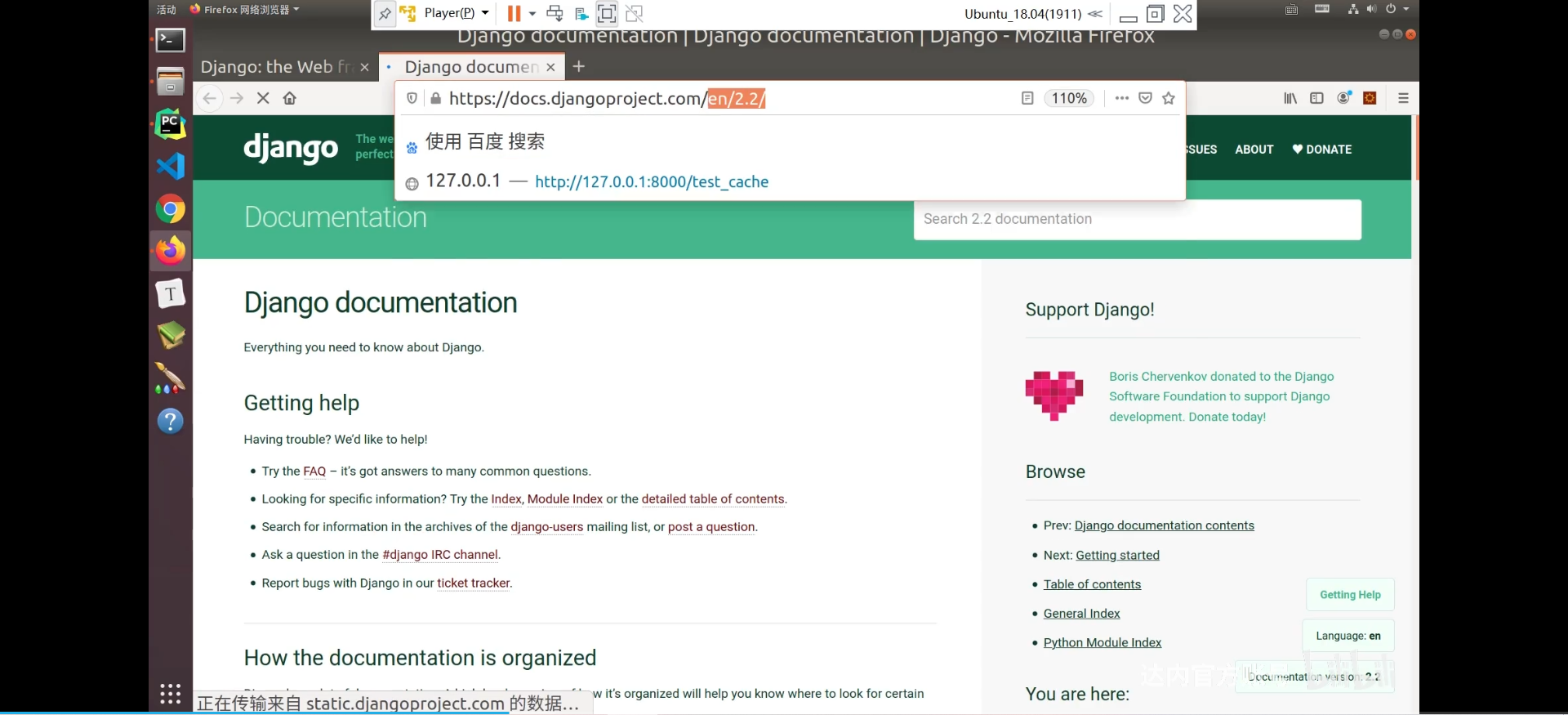Open the ticket tracker link

click(474, 583)
